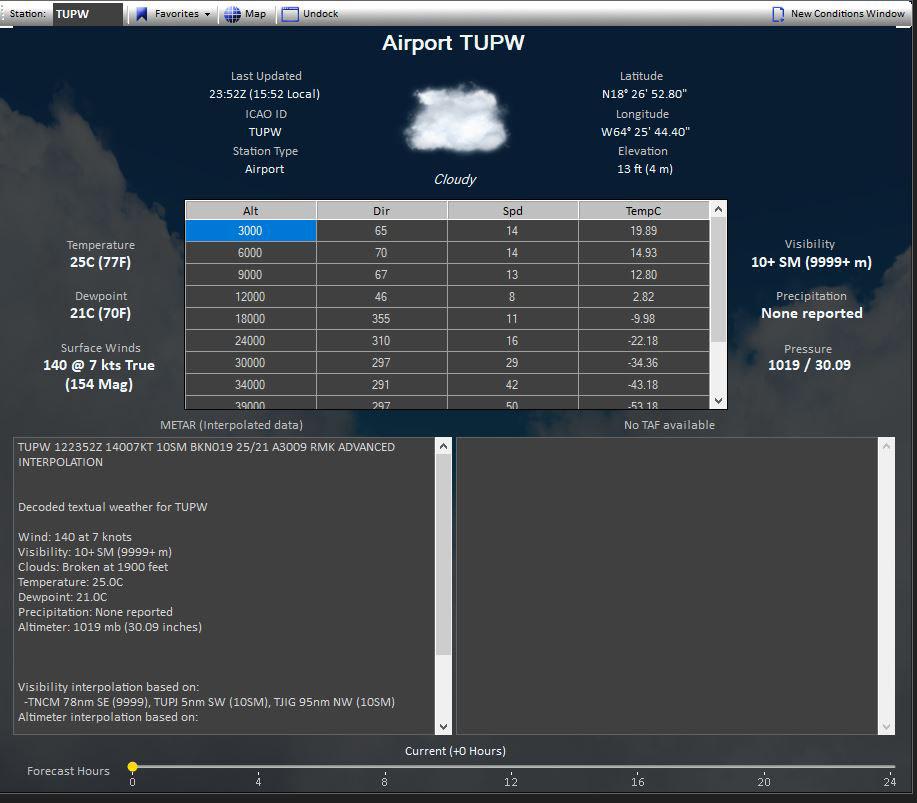The height and width of the screenshot is (803, 917).
Task: Select the 3000 altitude cell
Action: pyautogui.click(x=251, y=230)
